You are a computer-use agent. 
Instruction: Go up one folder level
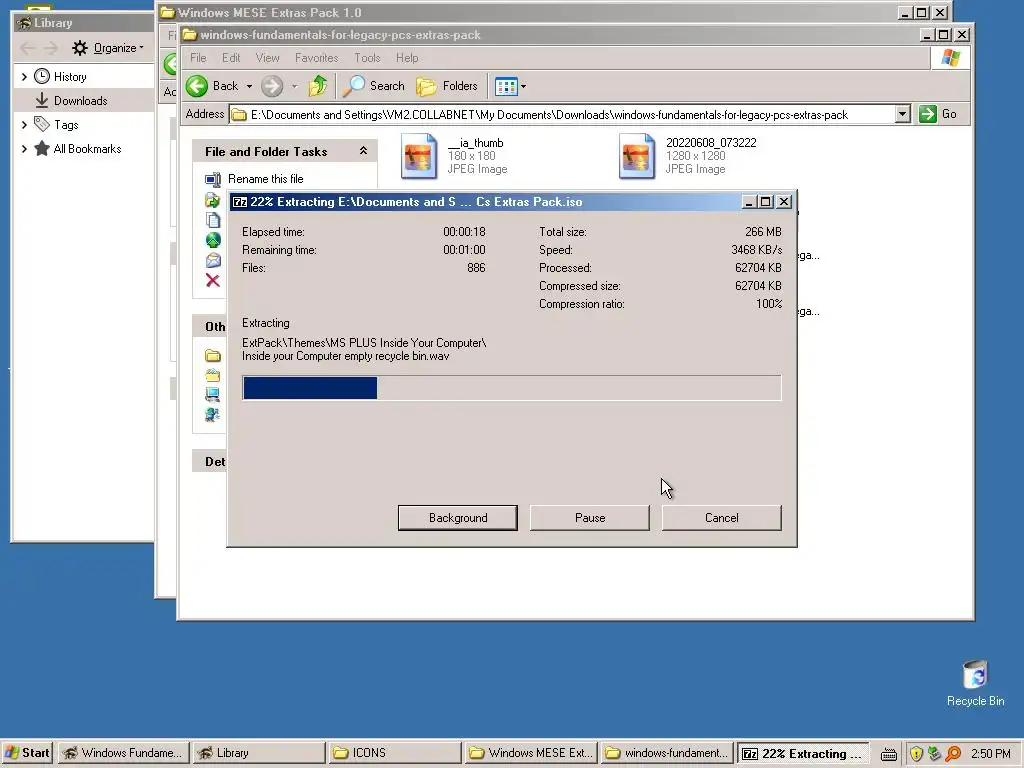click(318, 86)
